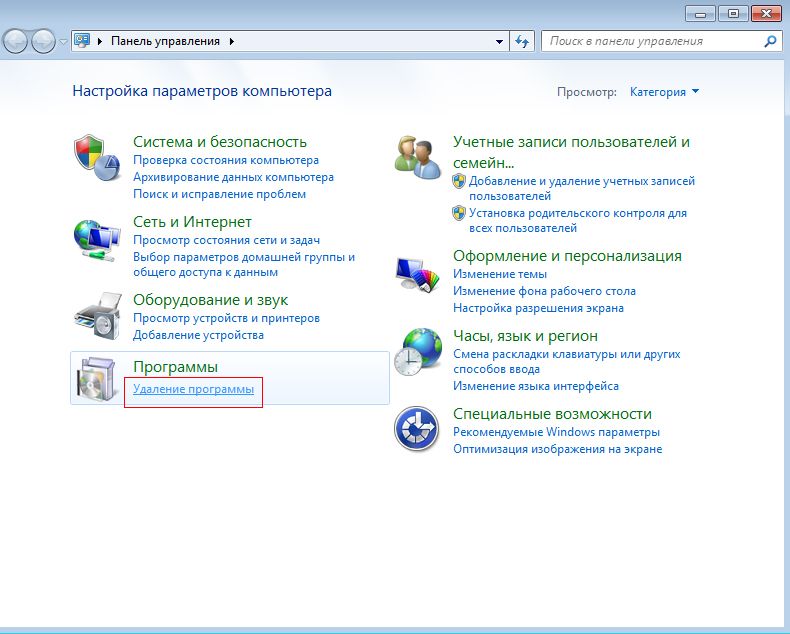Click Смена раскладки клавиатуры link

(x=567, y=361)
